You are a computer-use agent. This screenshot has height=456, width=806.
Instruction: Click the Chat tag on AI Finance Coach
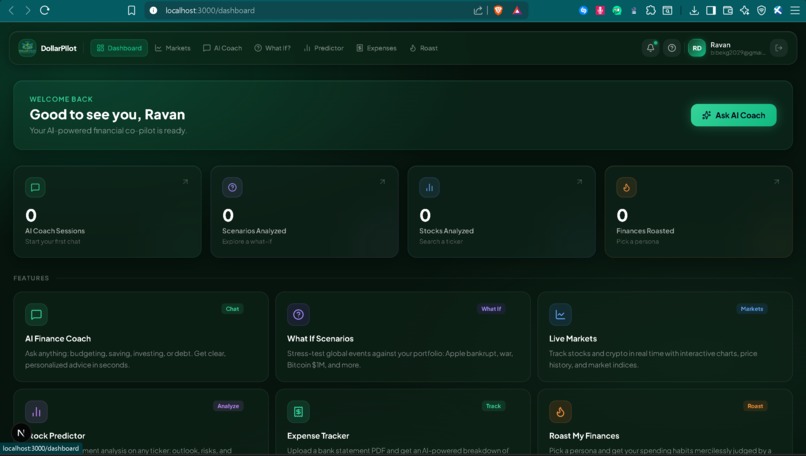point(232,309)
